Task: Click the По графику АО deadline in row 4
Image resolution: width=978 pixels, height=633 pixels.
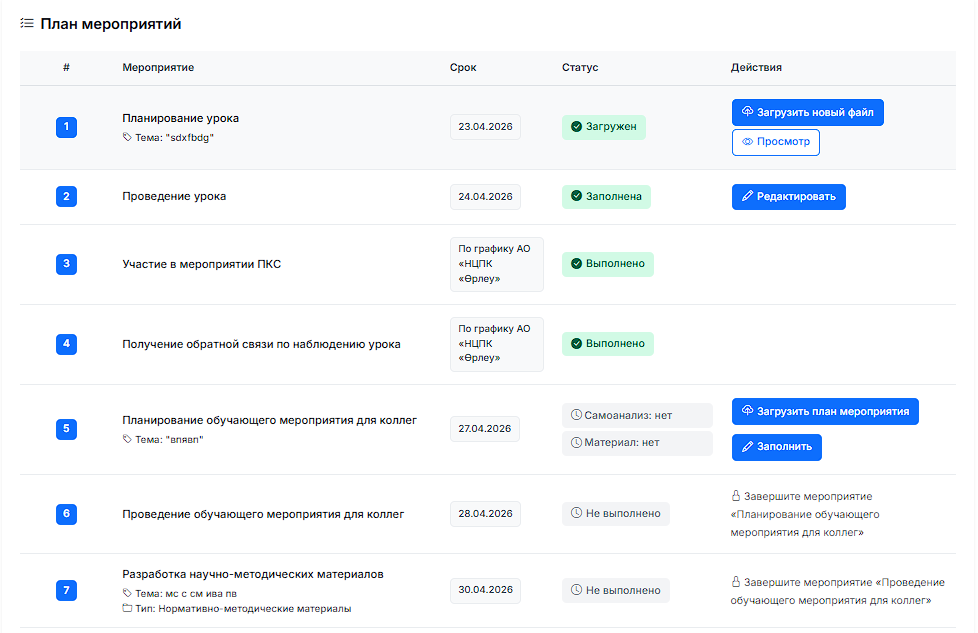Action: pyautogui.click(x=496, y=344)
